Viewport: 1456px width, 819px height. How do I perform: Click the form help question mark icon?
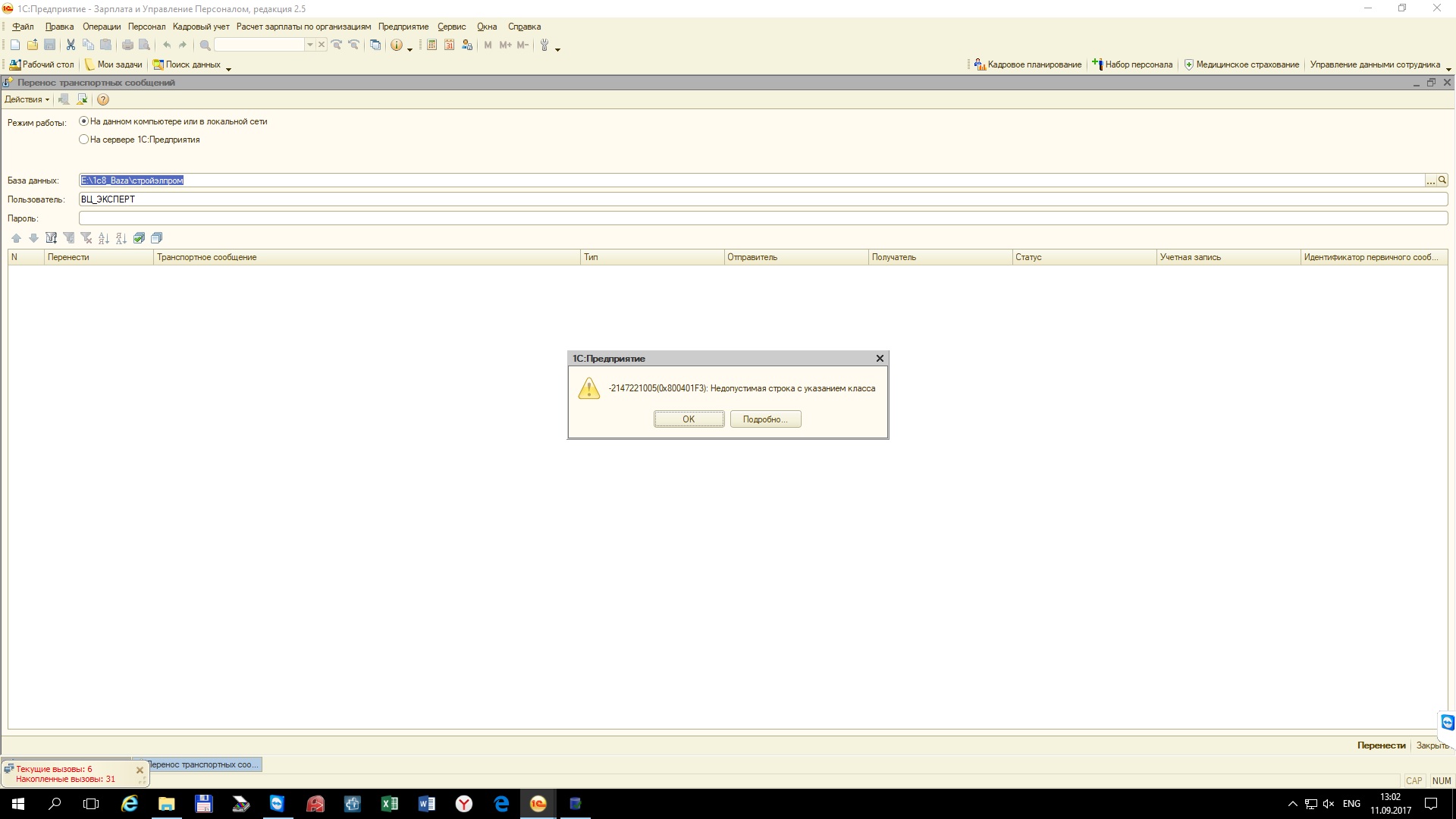tap(103, 99)
